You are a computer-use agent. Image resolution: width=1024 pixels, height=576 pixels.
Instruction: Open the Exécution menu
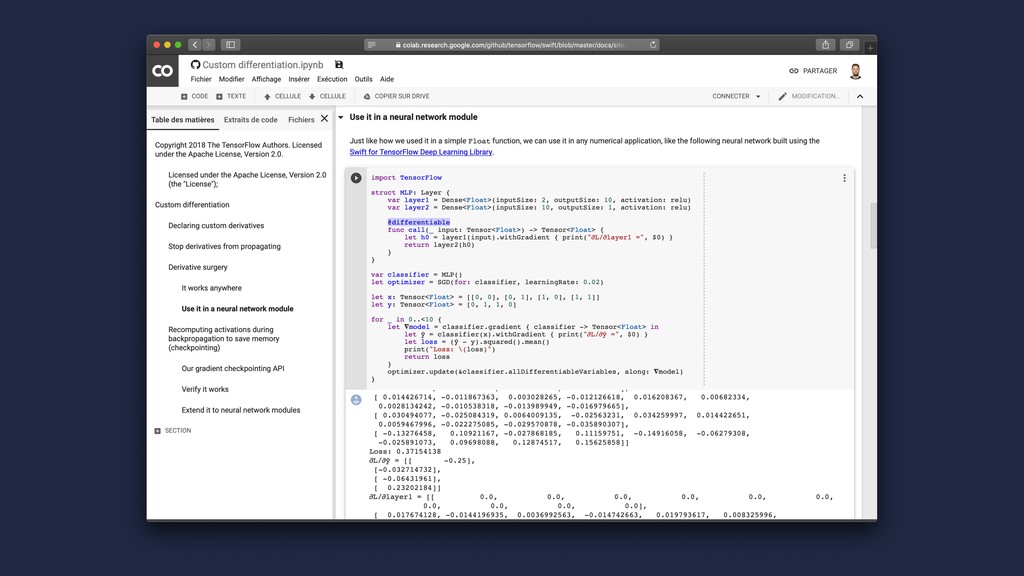(x=332, y=79)
